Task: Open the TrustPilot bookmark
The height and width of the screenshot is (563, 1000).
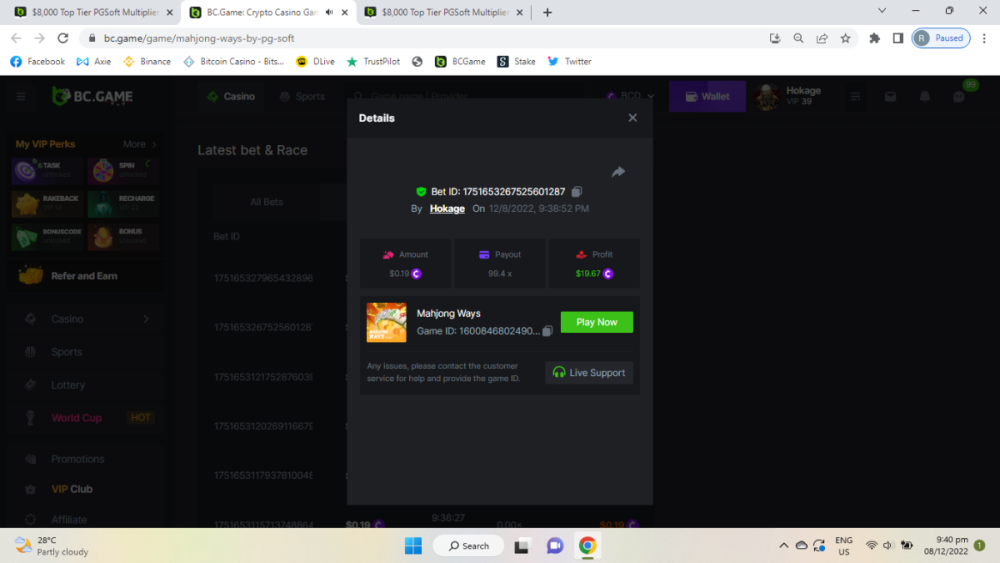Action: pos(373,61)
